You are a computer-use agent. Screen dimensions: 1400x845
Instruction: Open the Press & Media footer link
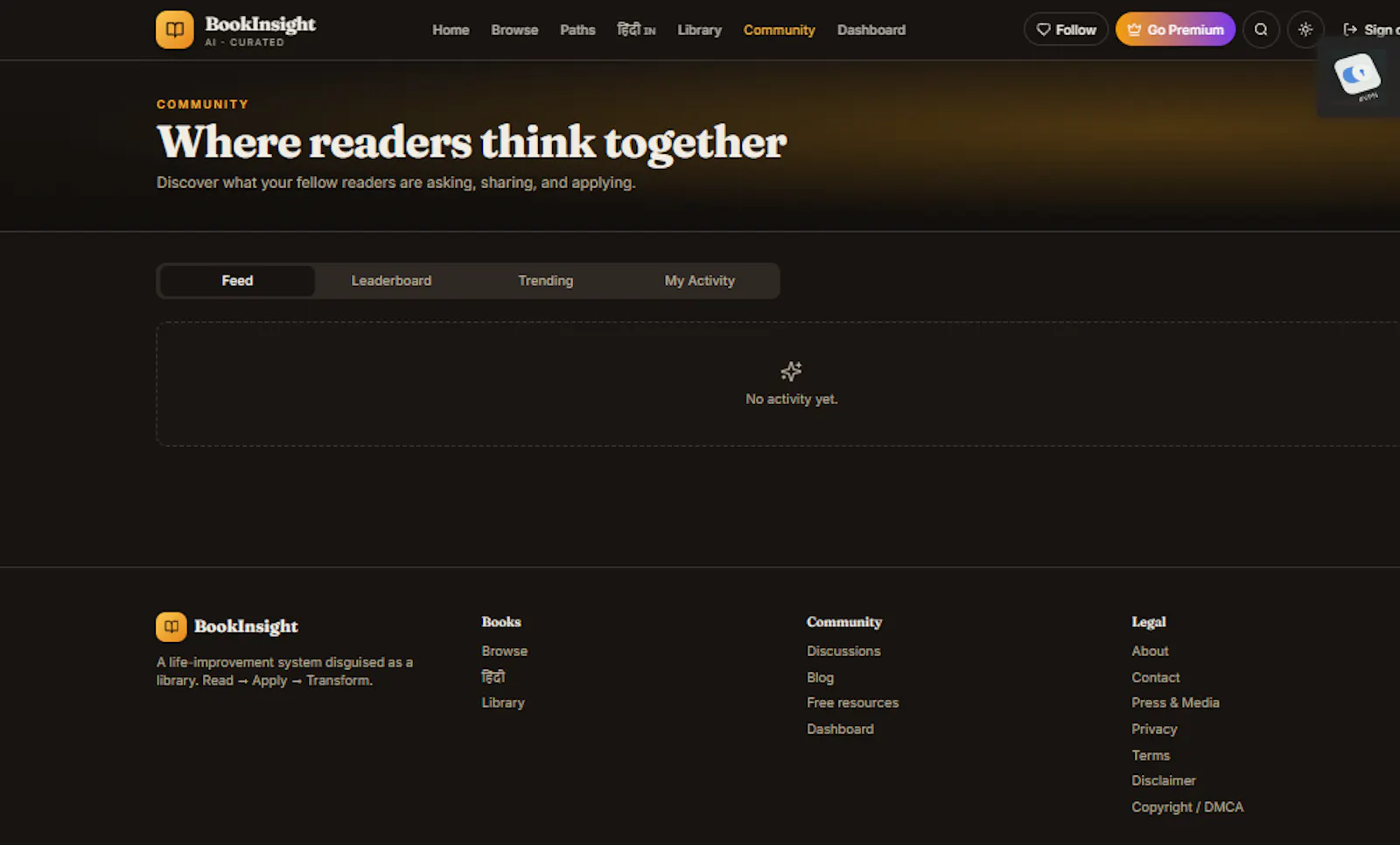click(1175, 702)
